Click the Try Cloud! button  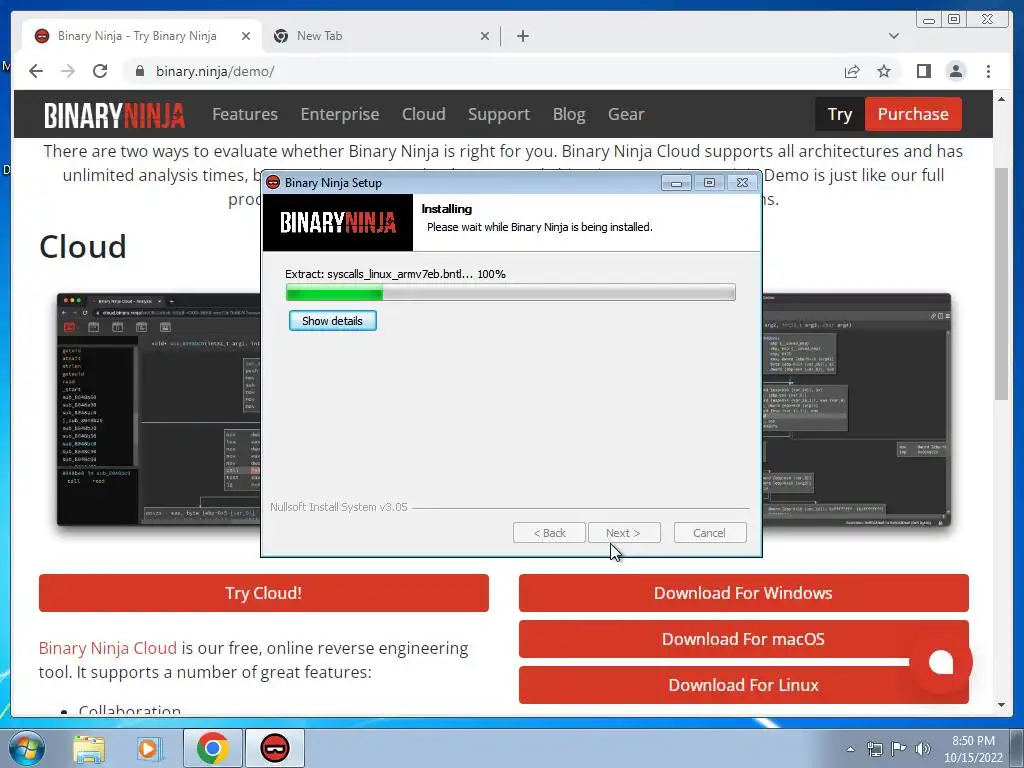[x=264, y=593]
